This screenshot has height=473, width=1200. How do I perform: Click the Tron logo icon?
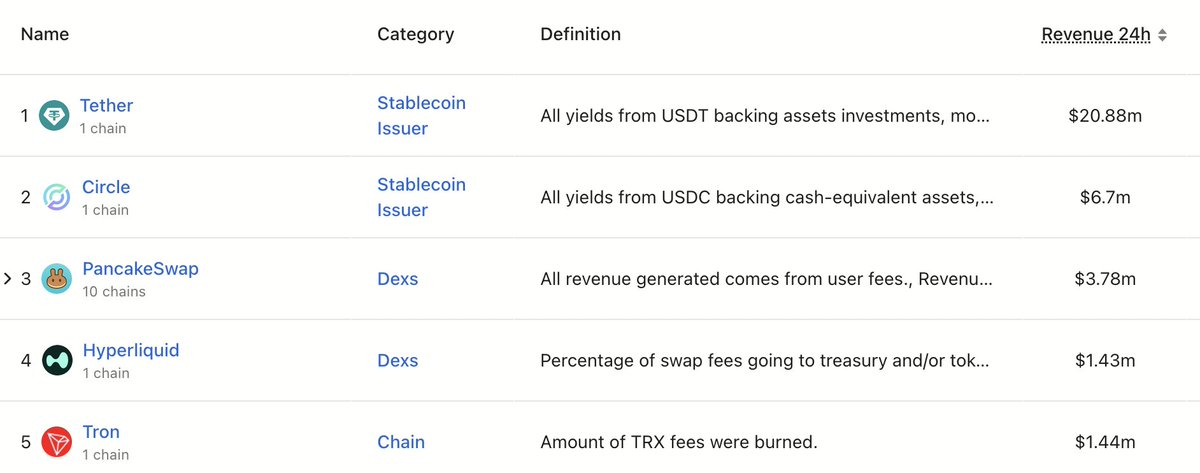click(x=56, y=442)
